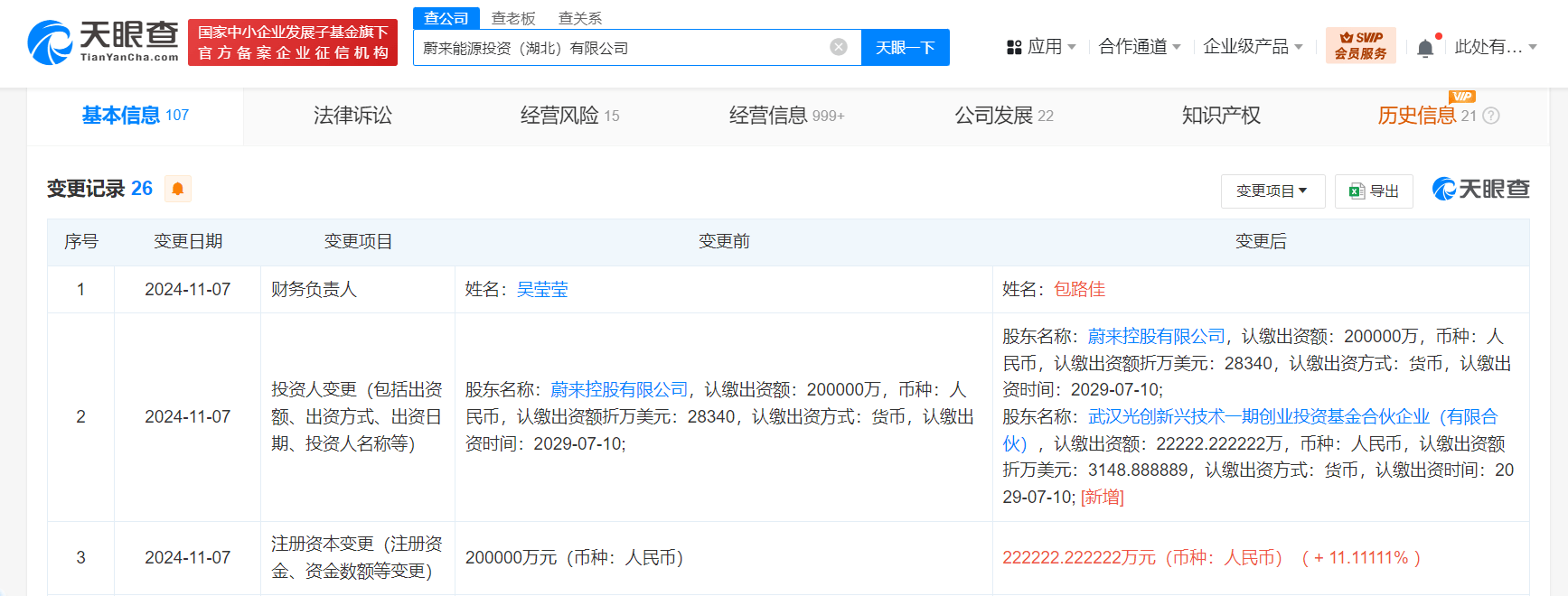
Task: Switch to the 查老板 search tab
Action: tap(513, 18)
